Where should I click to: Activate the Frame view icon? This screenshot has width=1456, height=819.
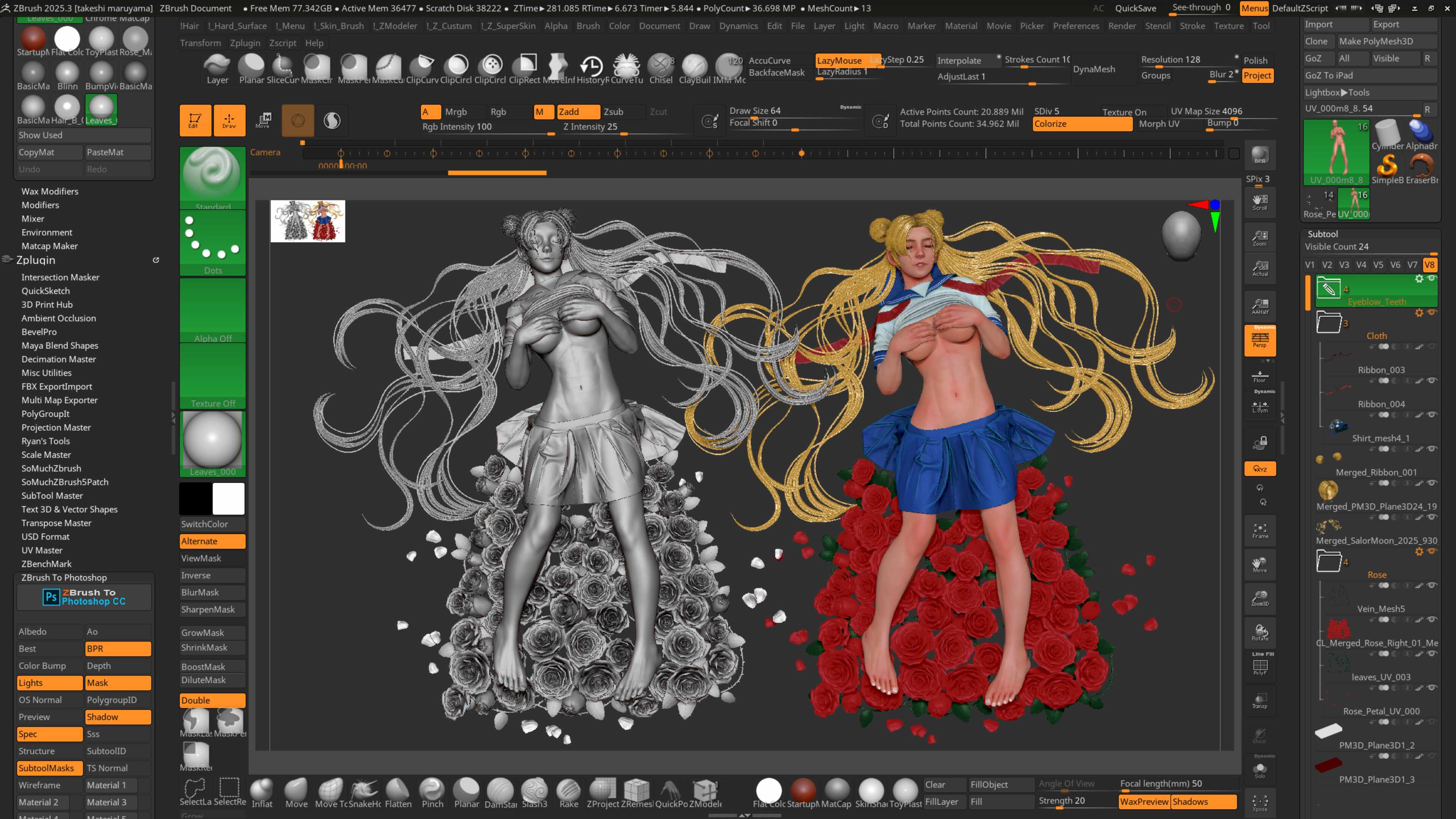point(1260,530)
